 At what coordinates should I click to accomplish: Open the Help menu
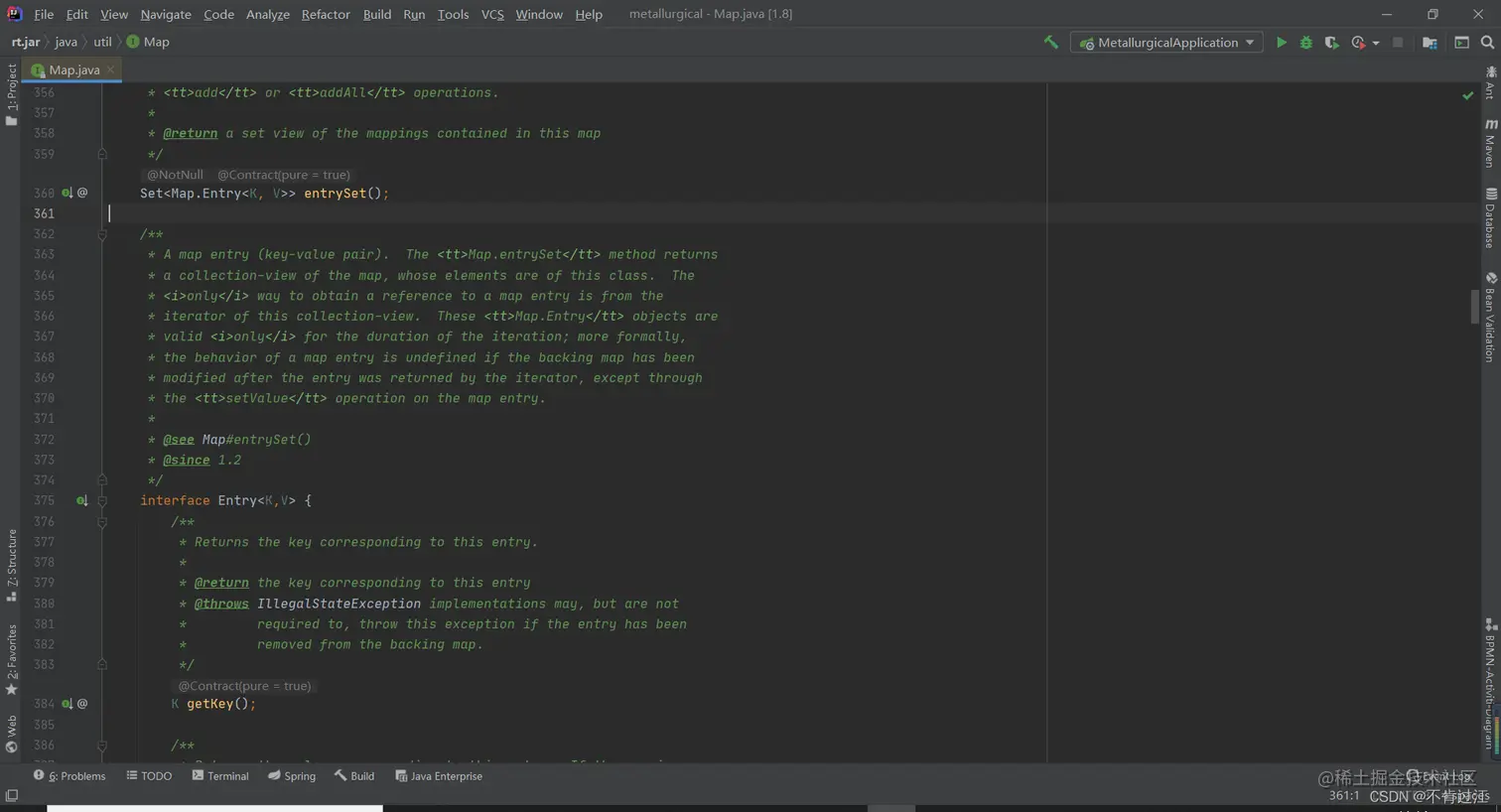point(589,14)
